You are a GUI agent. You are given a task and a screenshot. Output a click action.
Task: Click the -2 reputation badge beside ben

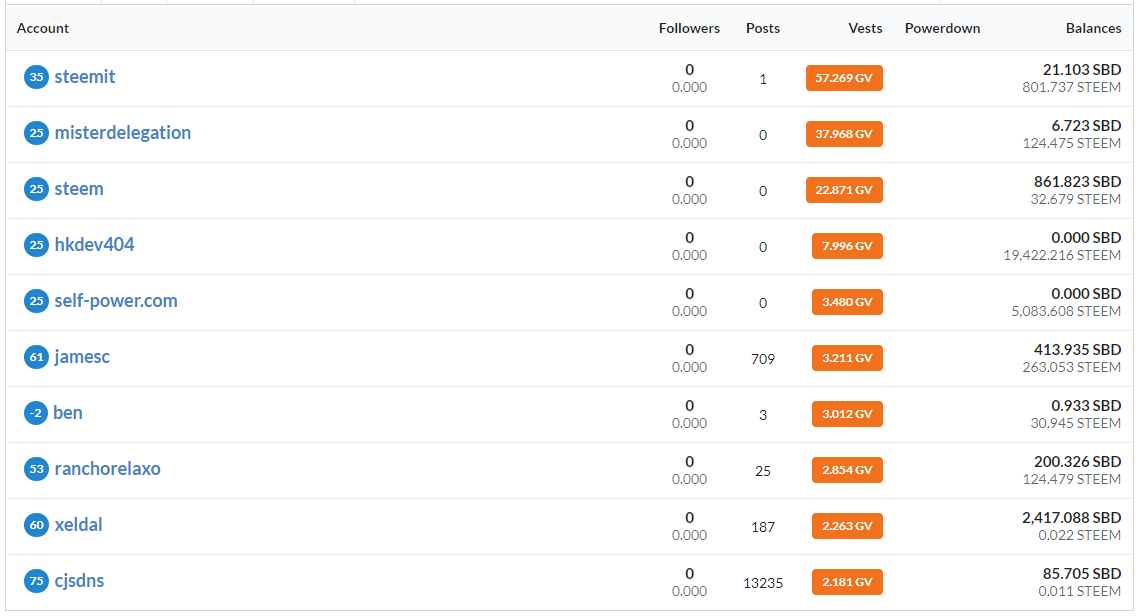37,413
